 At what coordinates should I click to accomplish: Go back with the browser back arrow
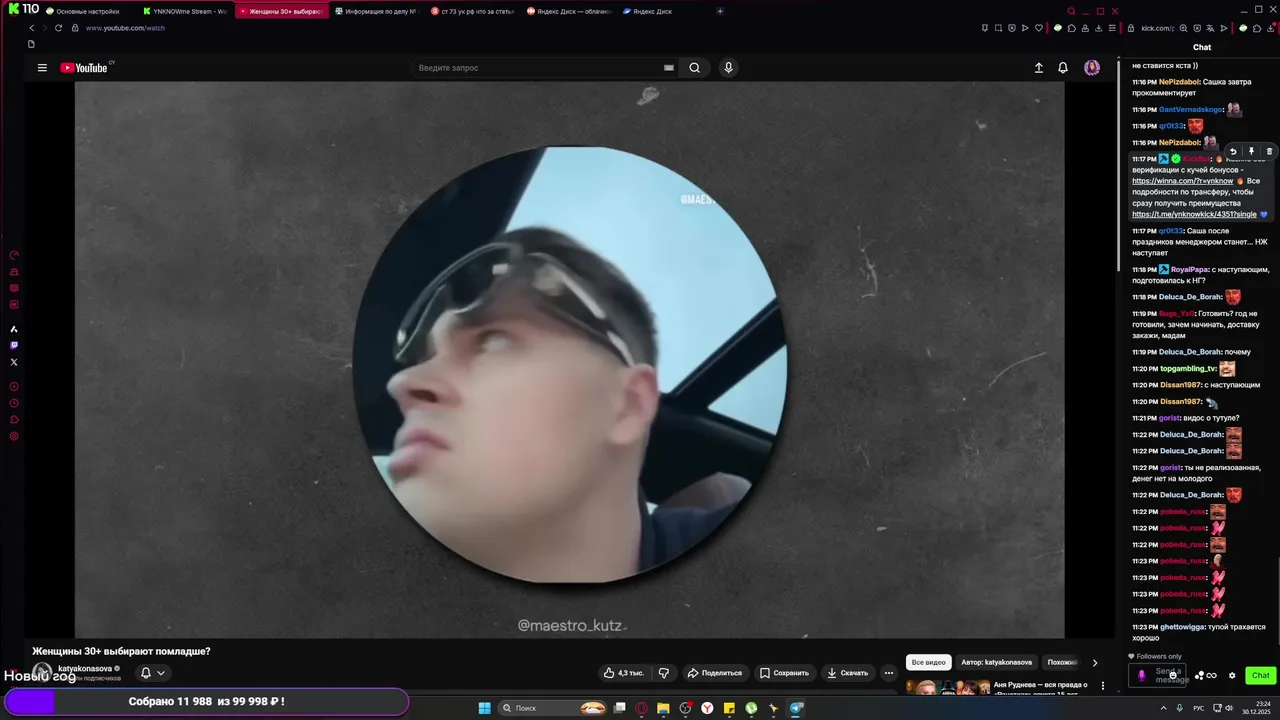tap(31, 28)
